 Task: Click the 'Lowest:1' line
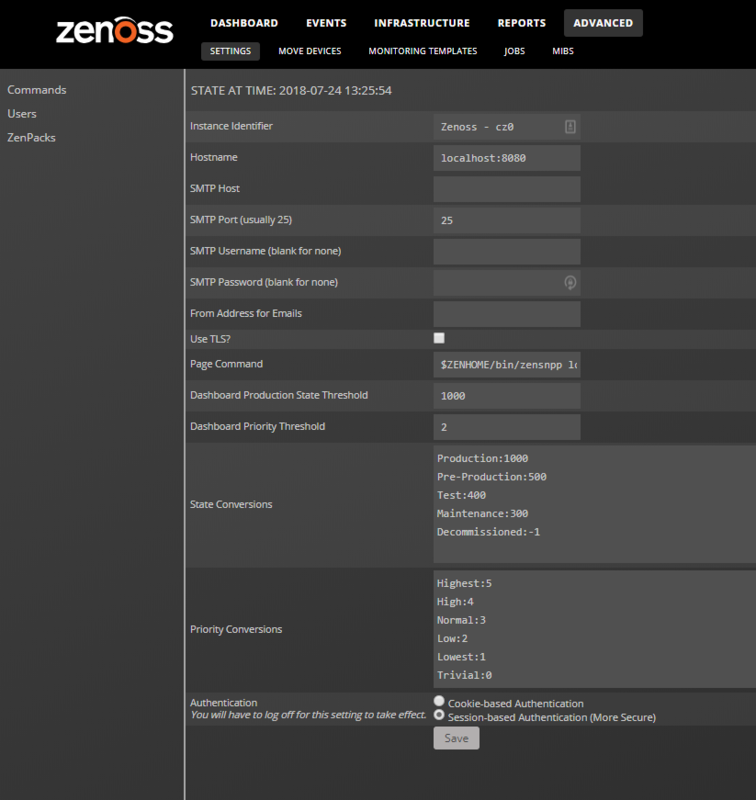coord(461,657)
